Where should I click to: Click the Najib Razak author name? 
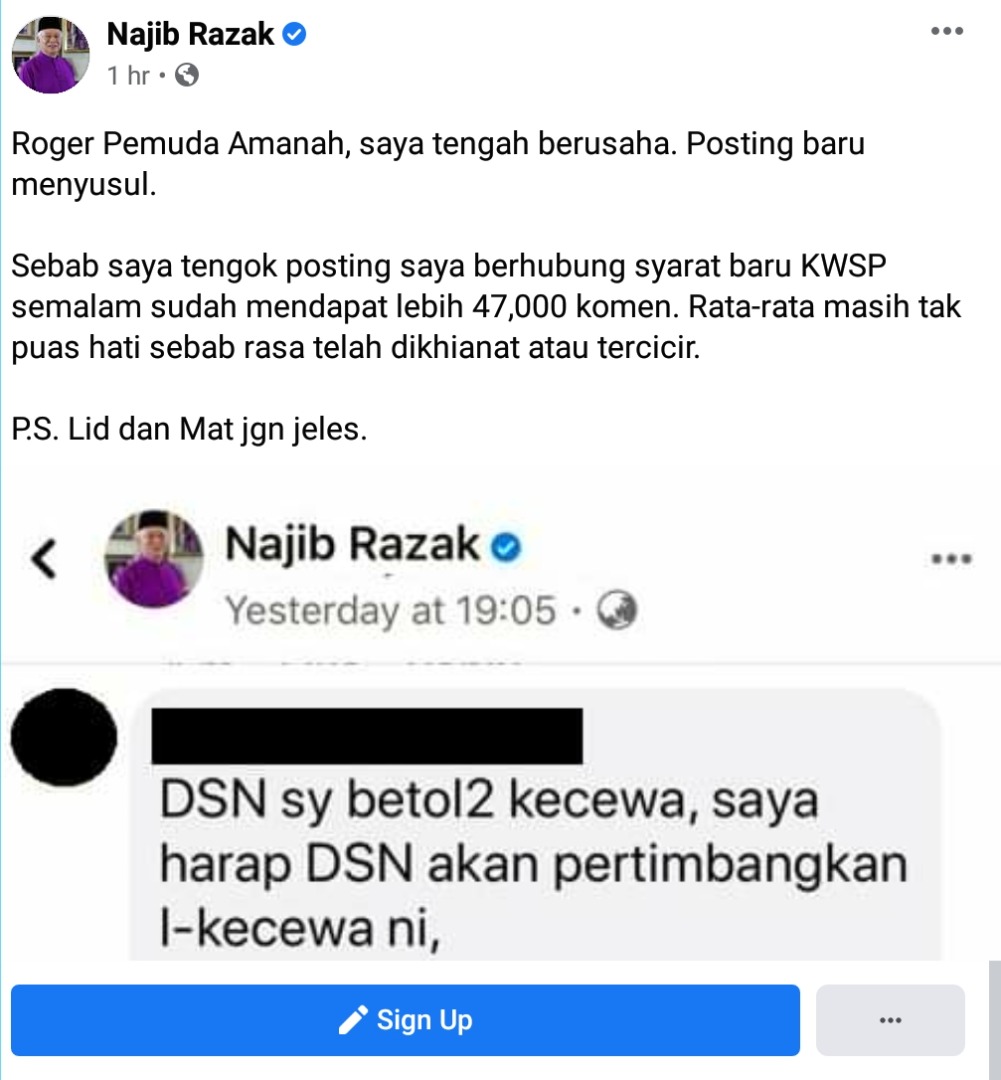click(190, 34)
